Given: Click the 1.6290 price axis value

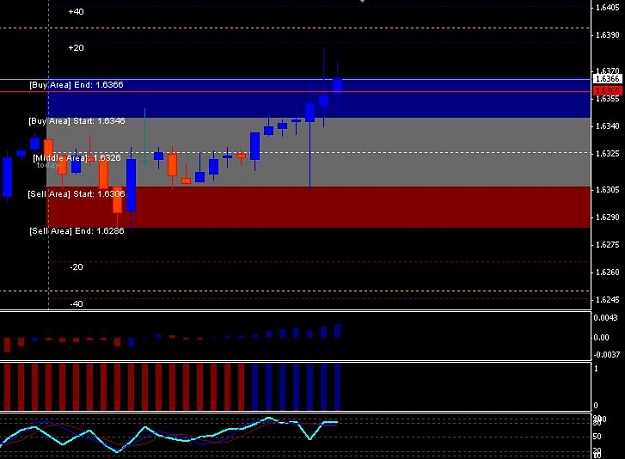Looking at the screenshot, I should tap(607, 217).
